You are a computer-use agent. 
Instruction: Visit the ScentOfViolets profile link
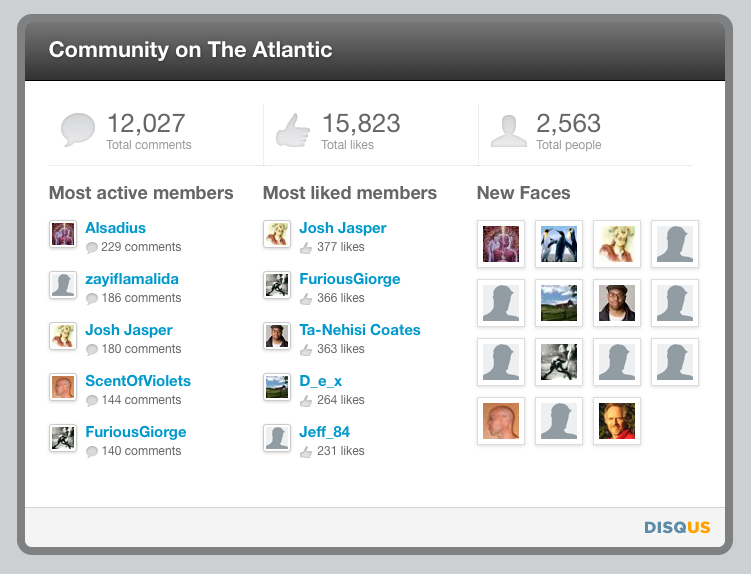[x=138, y=381]
